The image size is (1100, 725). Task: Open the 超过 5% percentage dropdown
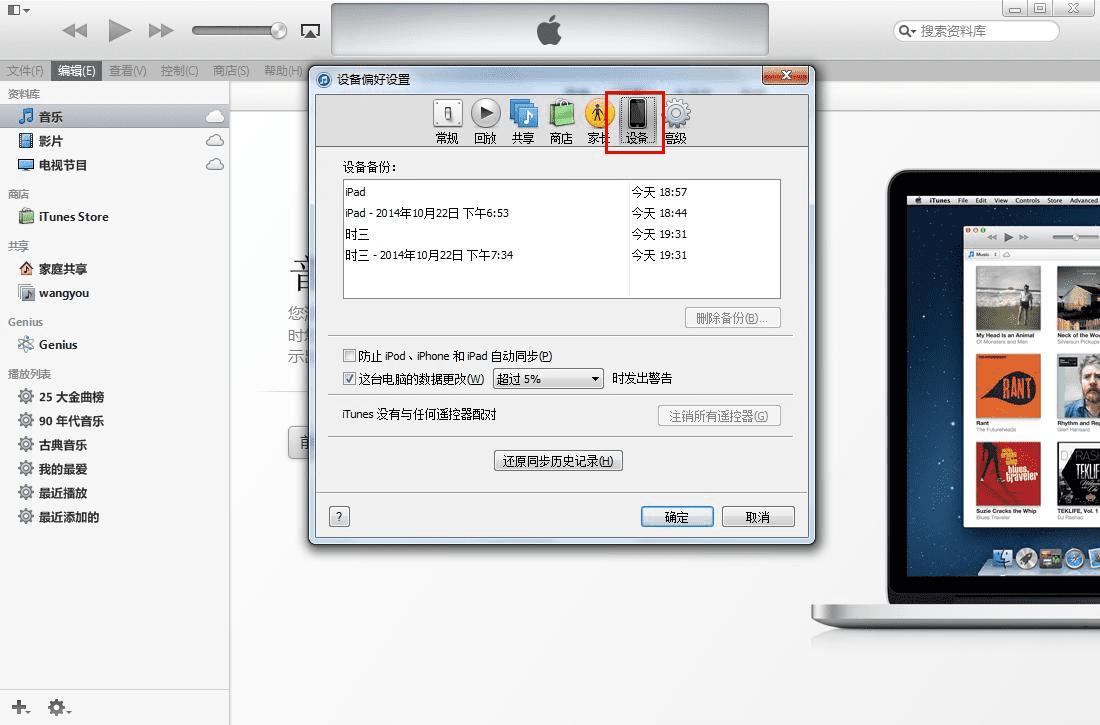point(547,379)
